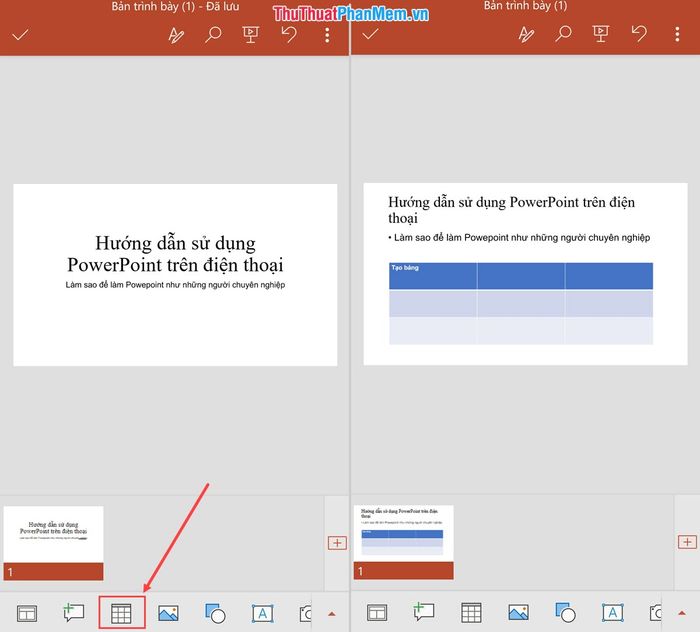Expand left bottom toolbar with up arrow
This screenshot has height=632, width=700.
pos(332,614)
